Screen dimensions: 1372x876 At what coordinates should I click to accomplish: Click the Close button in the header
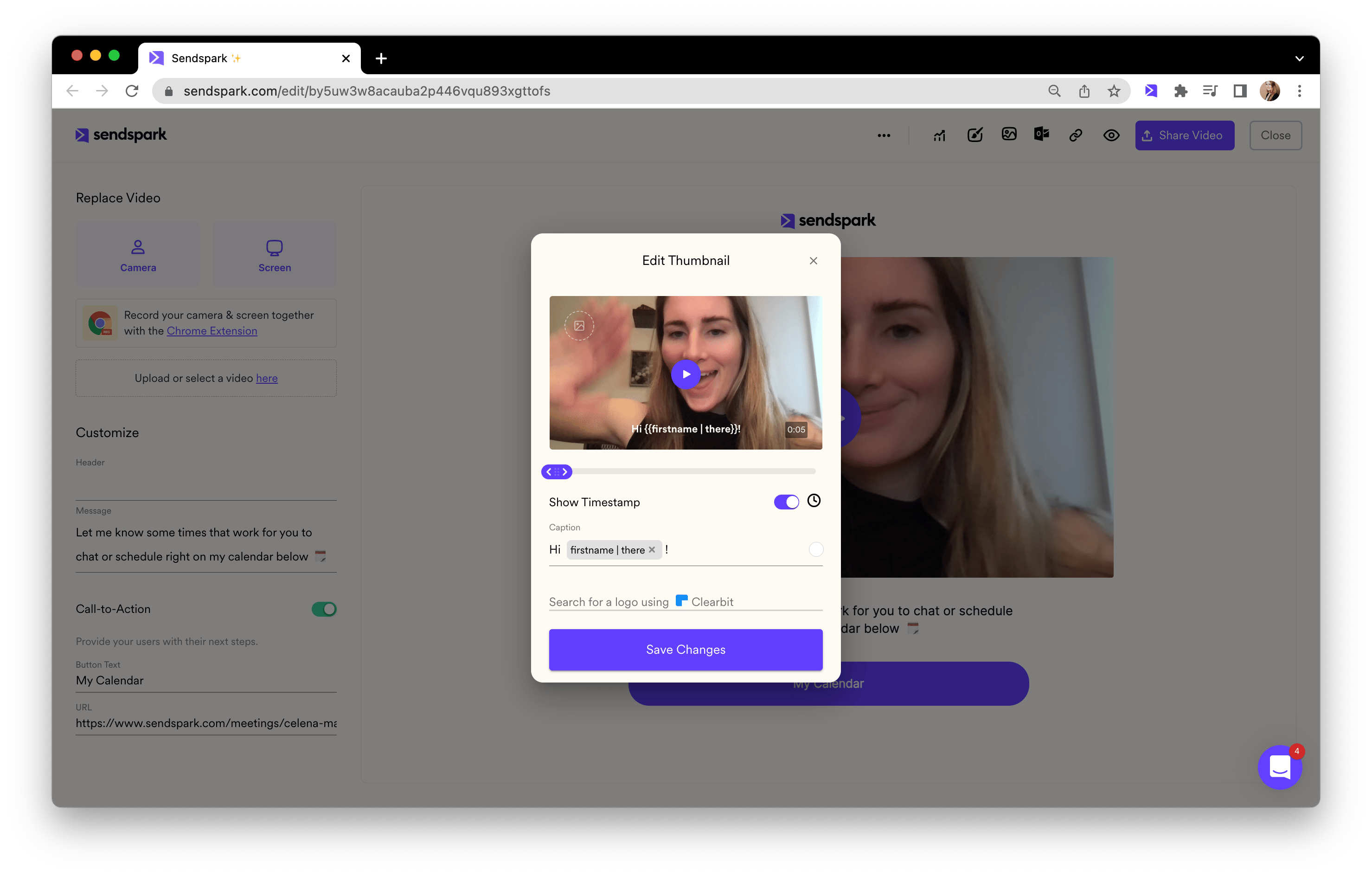click(x=1275, y=135)
